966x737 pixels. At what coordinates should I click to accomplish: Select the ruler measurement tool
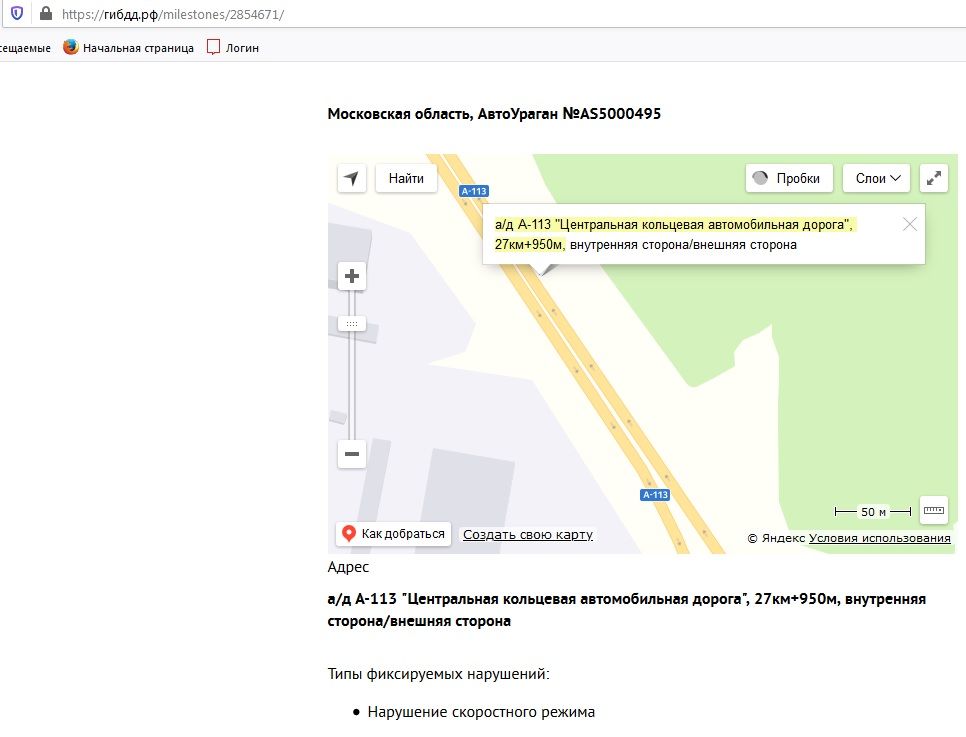934,510
